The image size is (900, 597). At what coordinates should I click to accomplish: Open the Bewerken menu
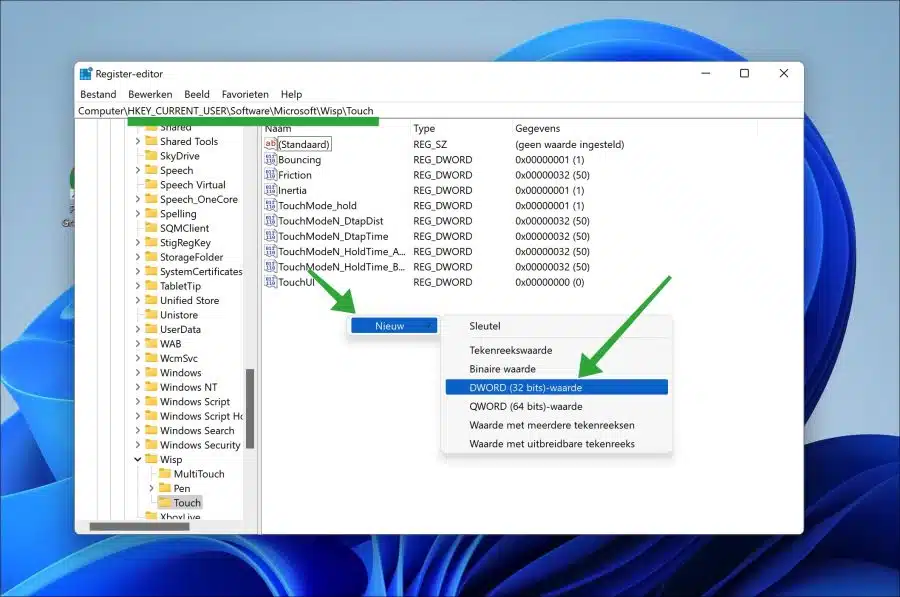tap(150, 94)
